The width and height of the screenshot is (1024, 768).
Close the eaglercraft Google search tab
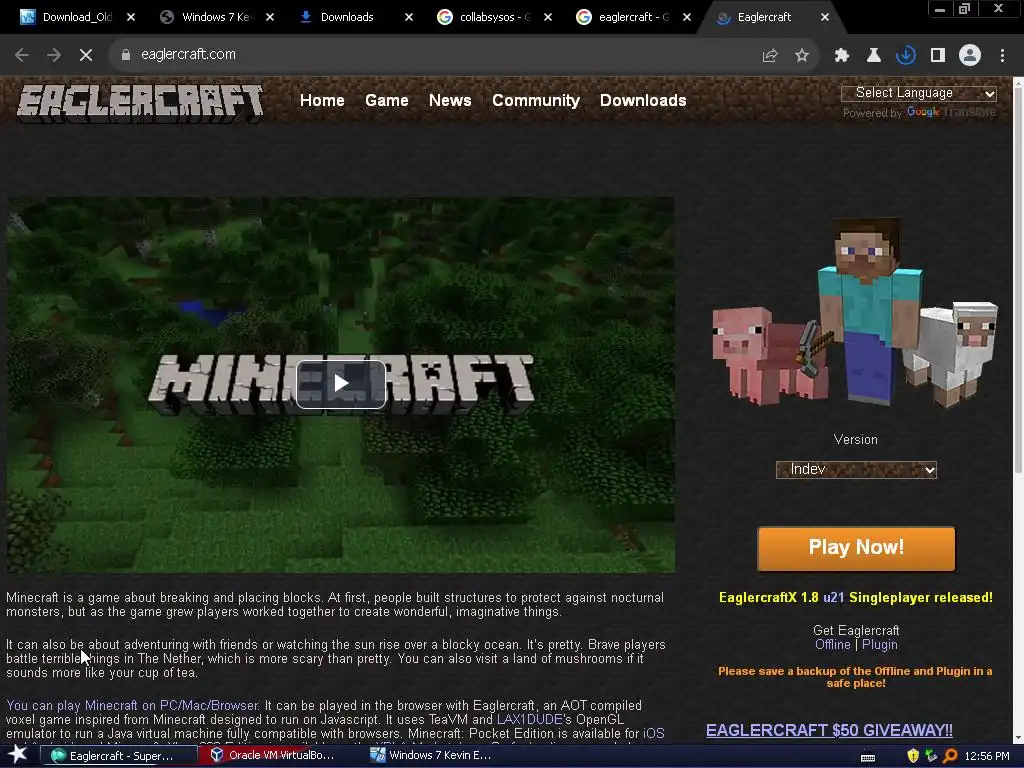coord(687,17)
